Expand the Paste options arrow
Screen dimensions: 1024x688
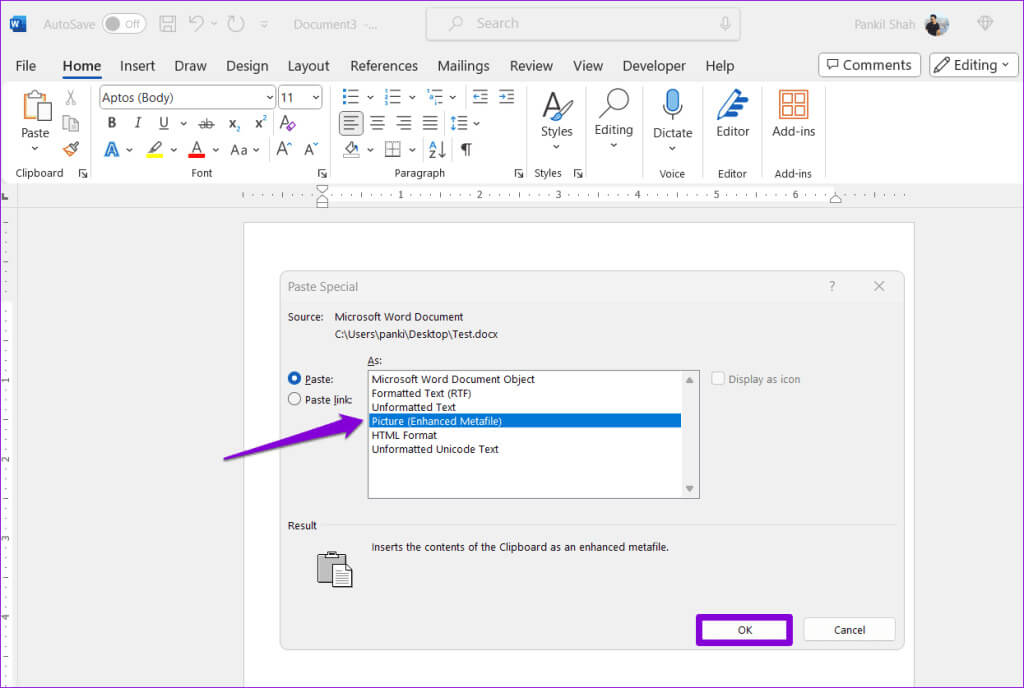tap(35, 149)
